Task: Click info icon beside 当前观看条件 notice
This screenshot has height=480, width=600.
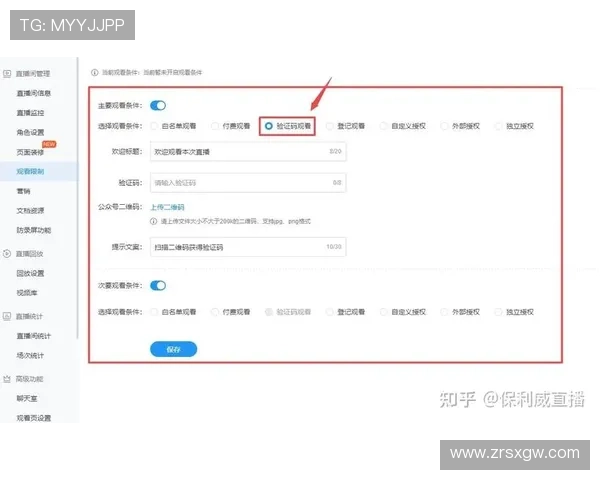Action: click(95, 72)
